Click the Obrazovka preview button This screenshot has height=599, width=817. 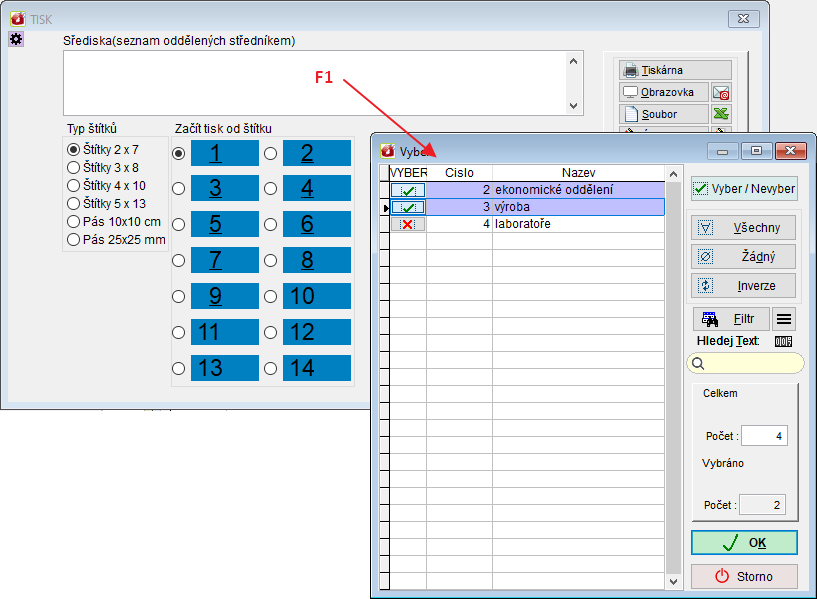click(x=664, y=92)
